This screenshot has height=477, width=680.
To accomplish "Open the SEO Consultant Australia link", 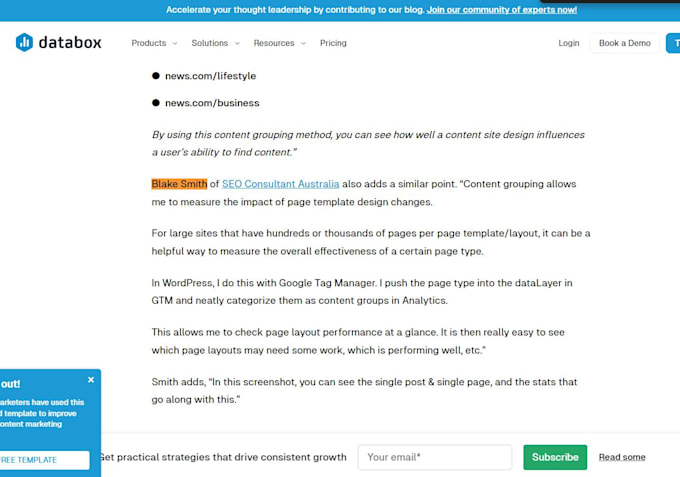I will click(281, 184).
